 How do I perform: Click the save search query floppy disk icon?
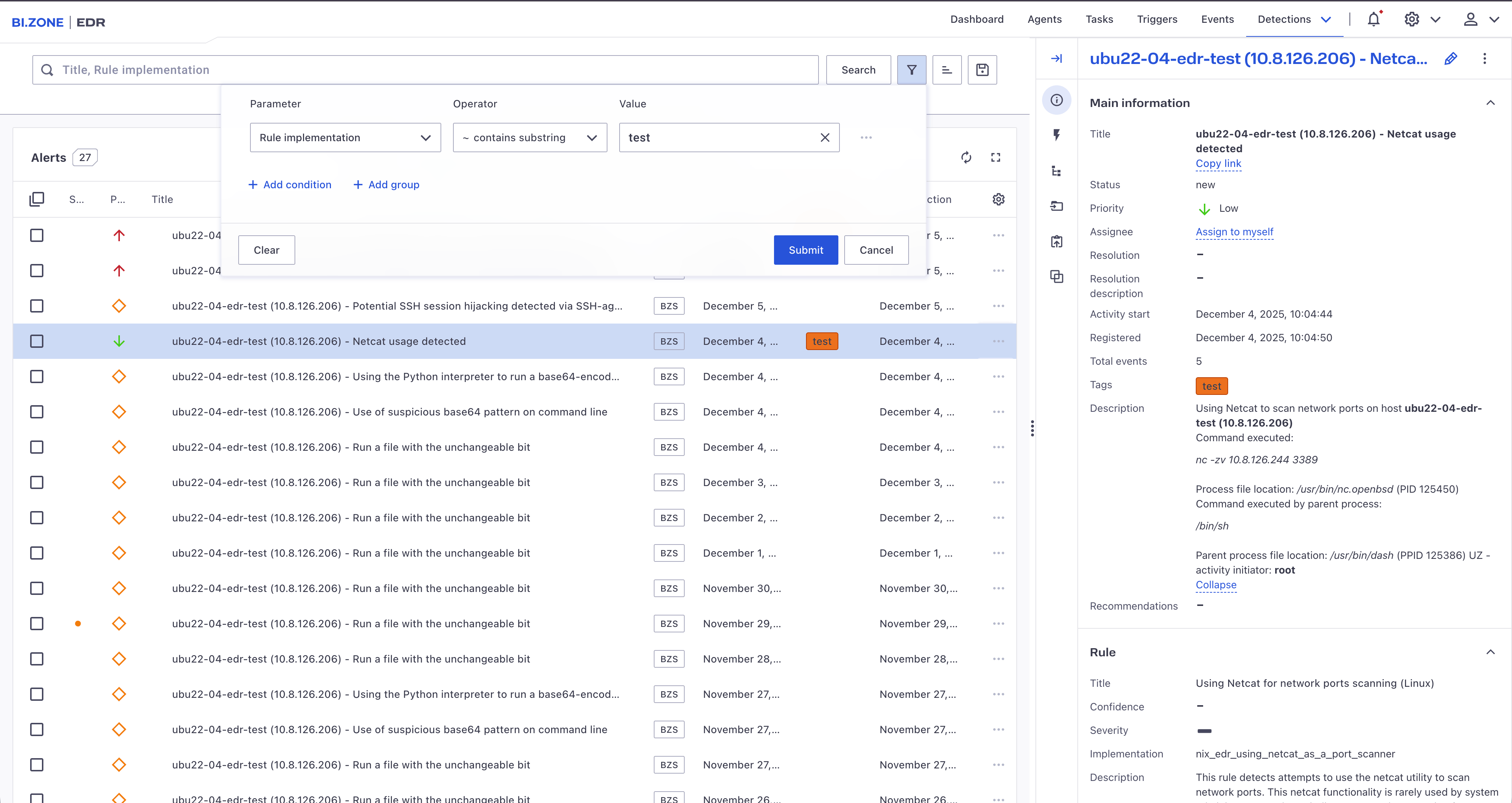pos(982,69)
